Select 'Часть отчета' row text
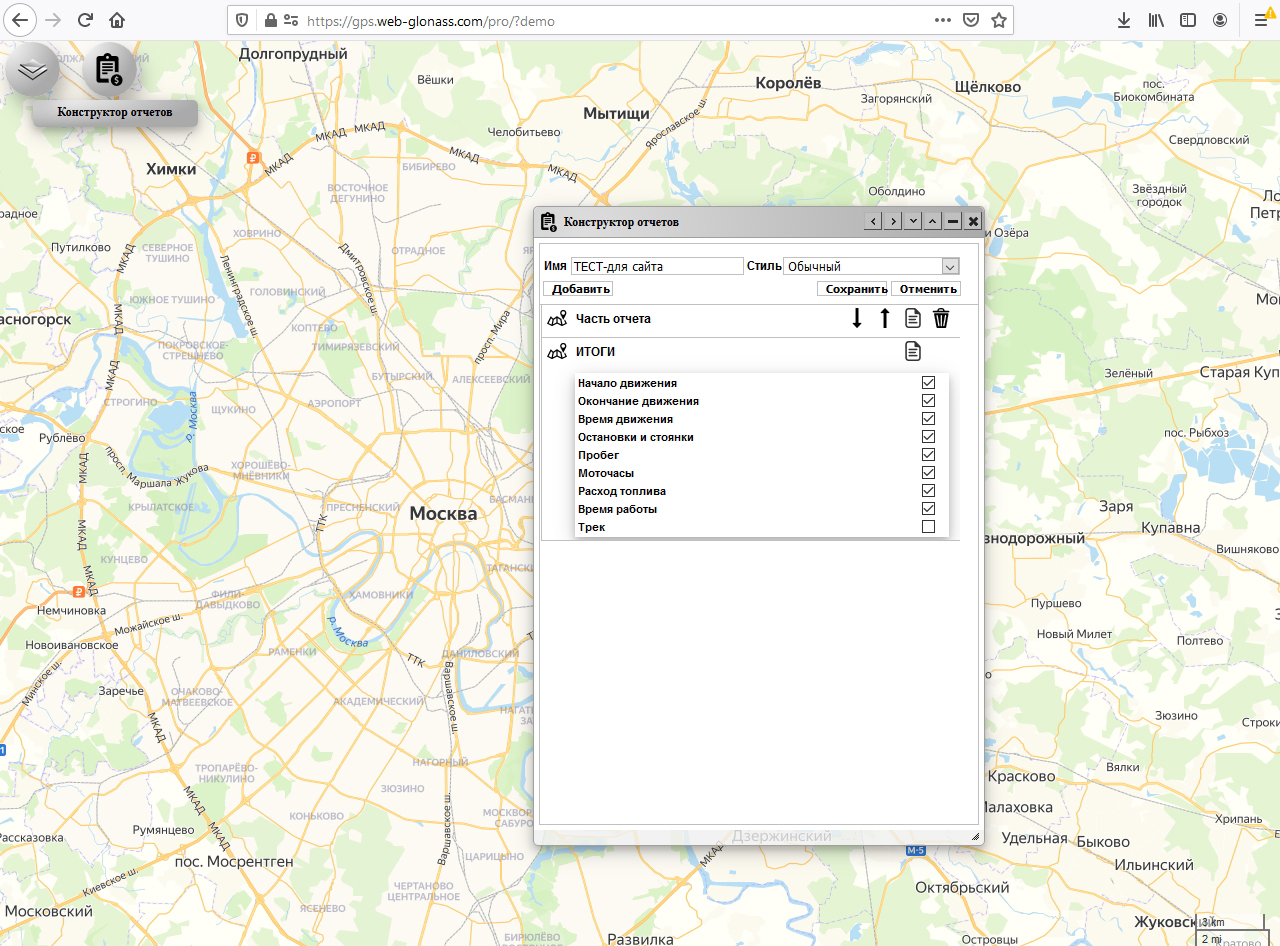This screenshot has height=946, width=1280. 613,319
